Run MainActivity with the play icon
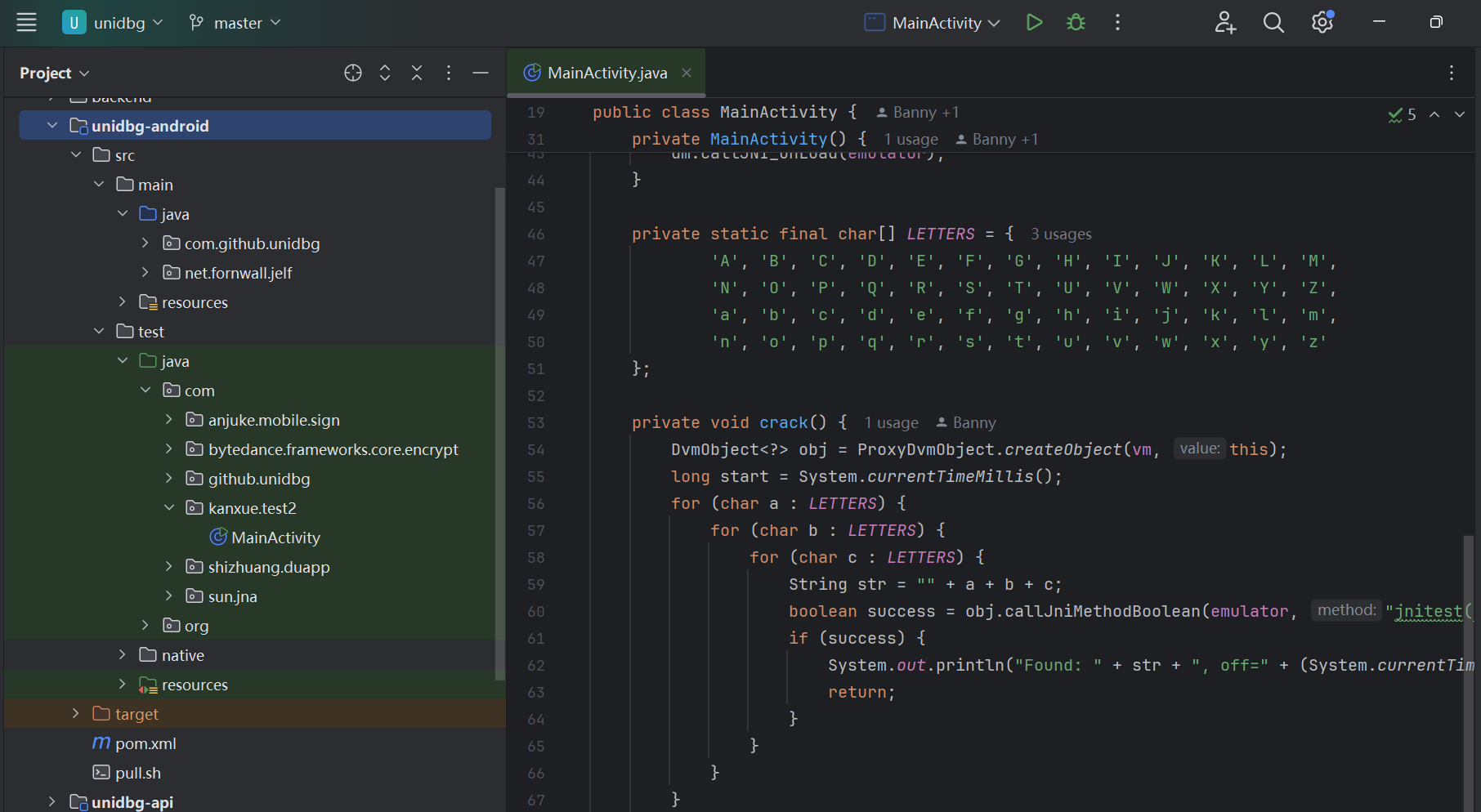Viewport: 1481px width, 812px height. (1034, 22)
